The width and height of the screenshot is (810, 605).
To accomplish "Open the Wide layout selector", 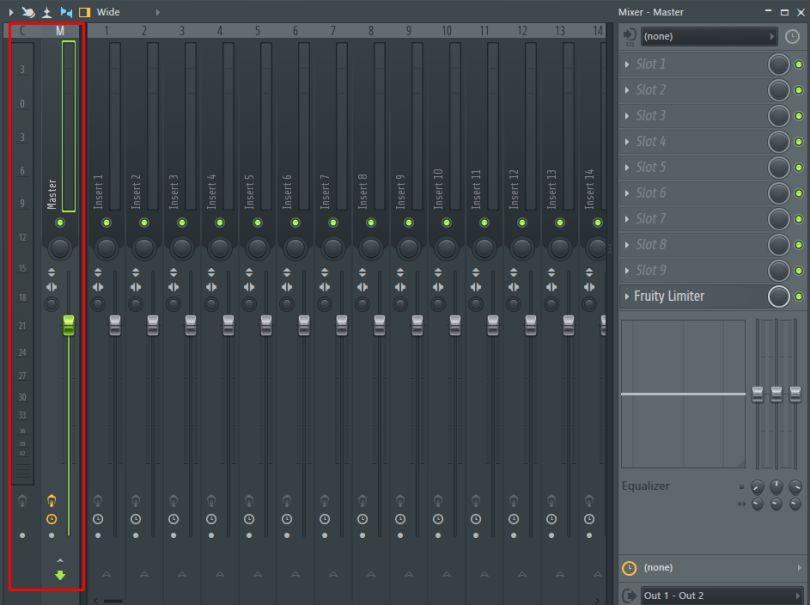I will coord(108,12).
